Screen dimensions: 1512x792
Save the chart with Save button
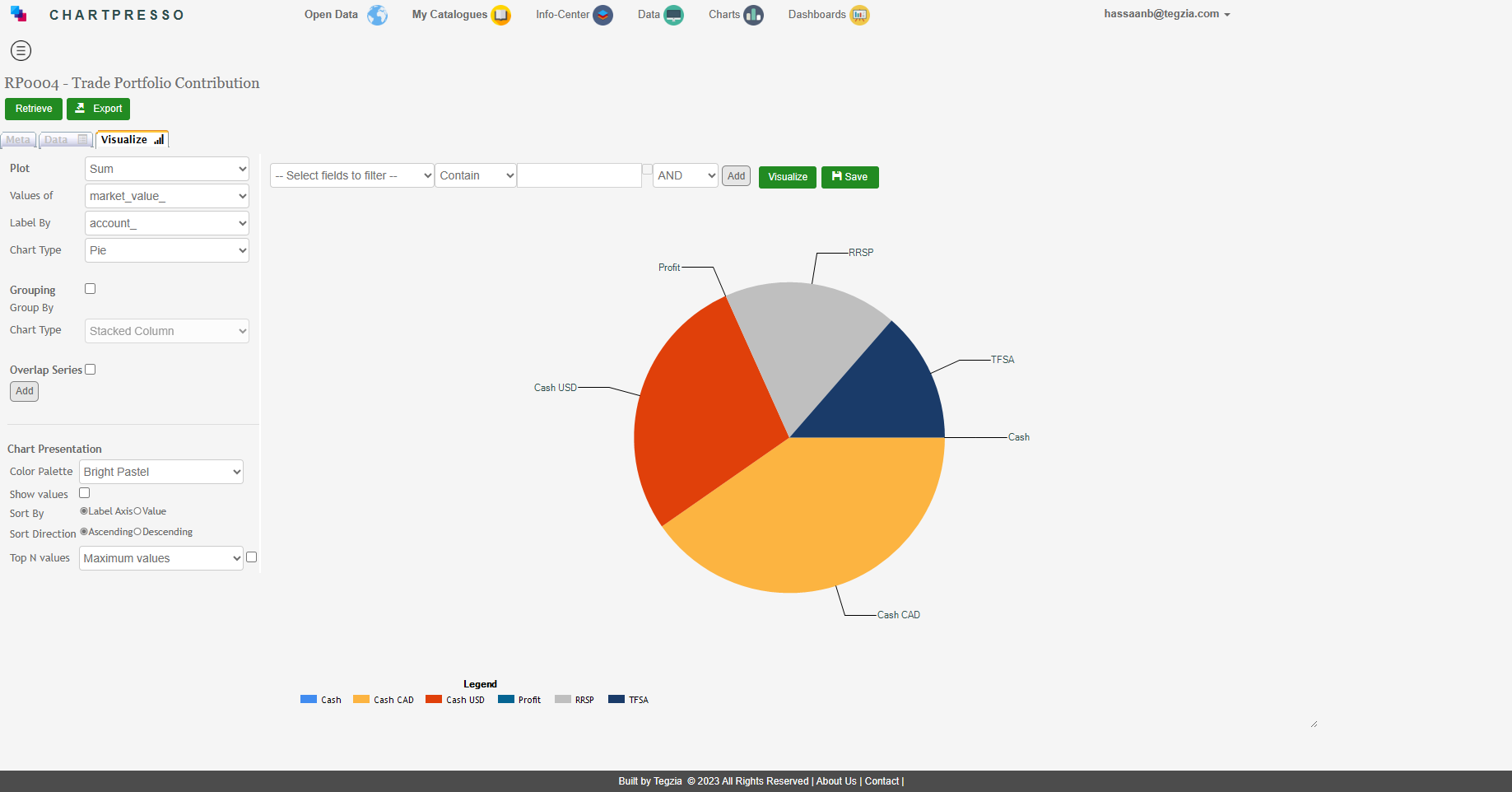(849, 177)
